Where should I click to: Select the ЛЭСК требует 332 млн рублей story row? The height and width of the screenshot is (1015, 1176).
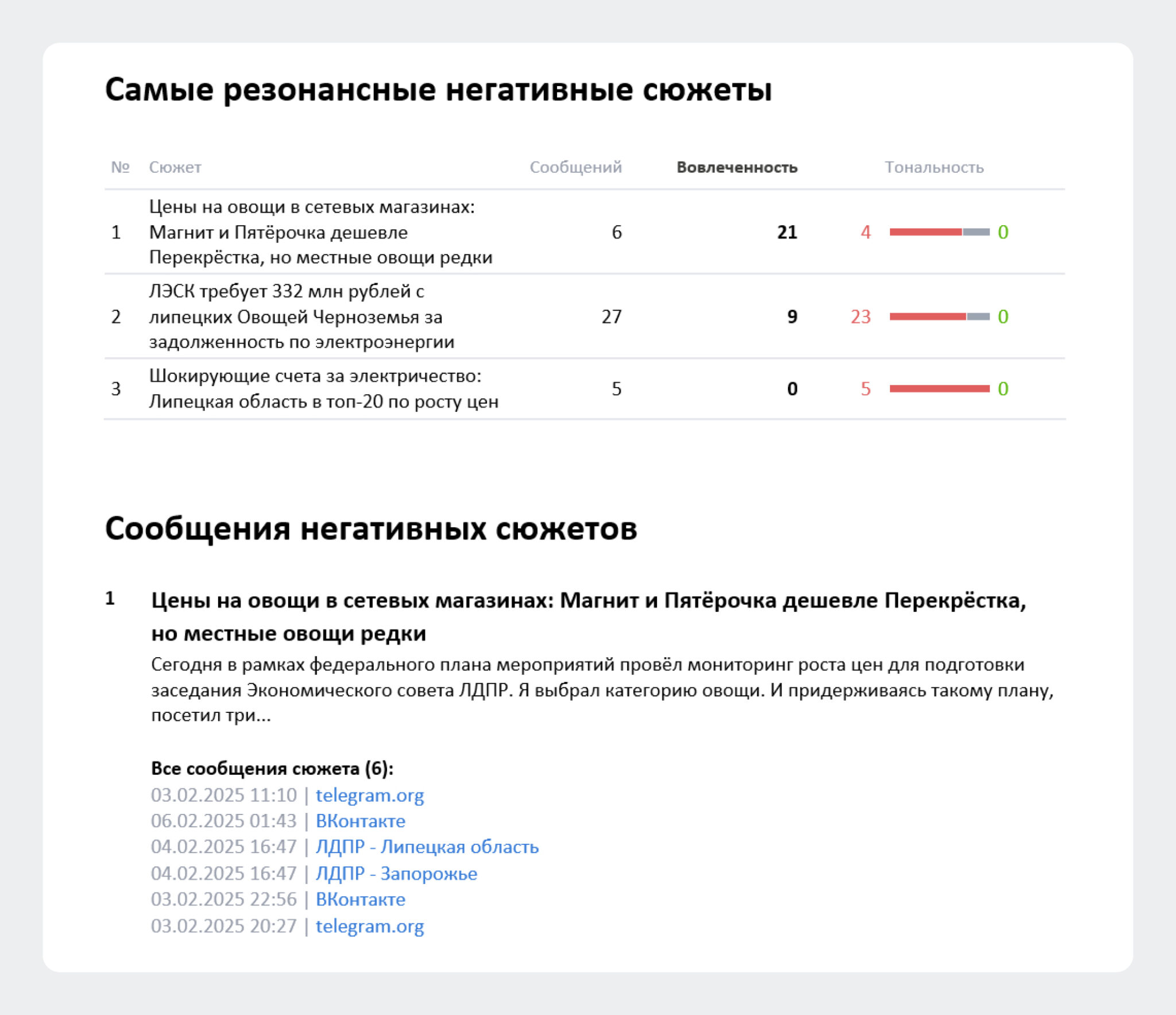(585, 317)
